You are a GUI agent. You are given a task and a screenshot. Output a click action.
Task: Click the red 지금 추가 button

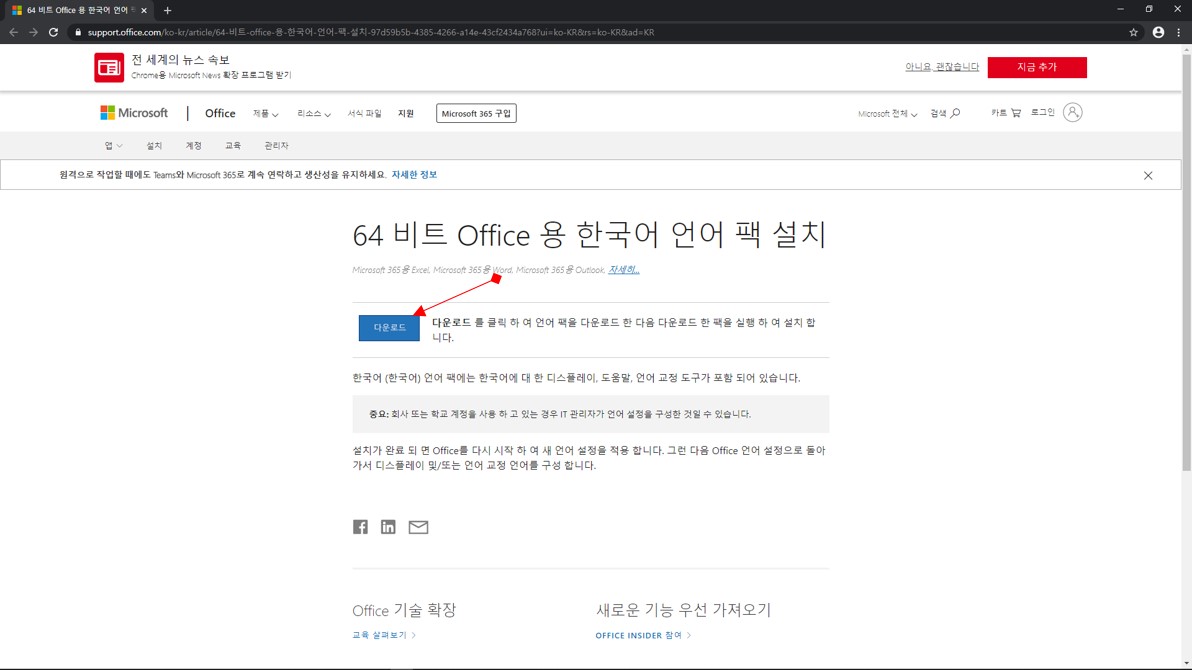[1037, 67]
